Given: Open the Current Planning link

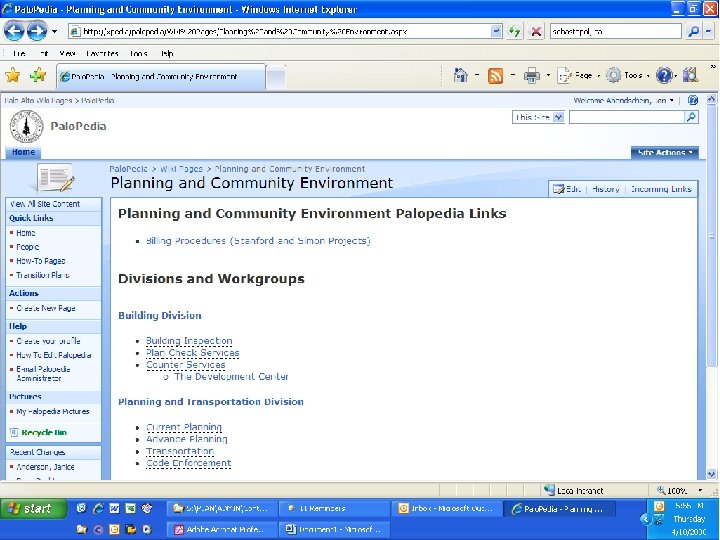Looking at the screenshot, I should 184,427.
